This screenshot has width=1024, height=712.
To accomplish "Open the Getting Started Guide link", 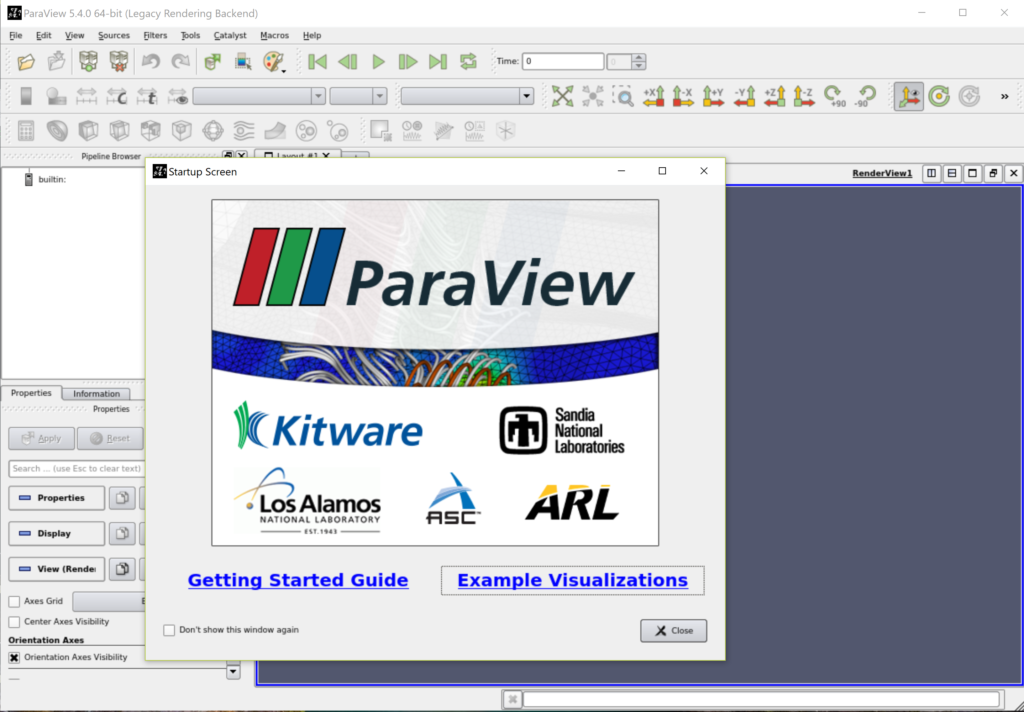I will click(x=298, y=580).
